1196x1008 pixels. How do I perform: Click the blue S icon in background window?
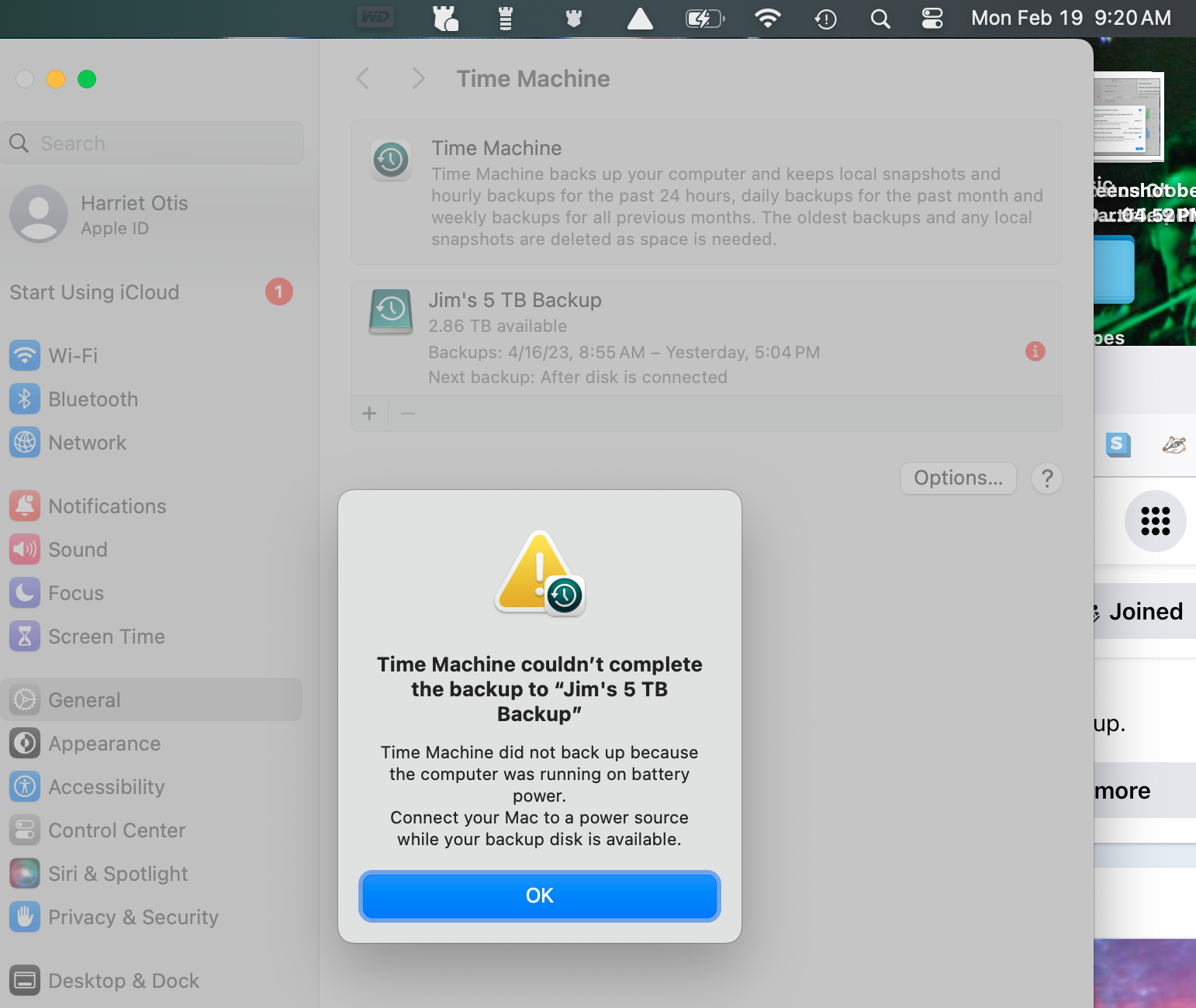point(1118,444)
